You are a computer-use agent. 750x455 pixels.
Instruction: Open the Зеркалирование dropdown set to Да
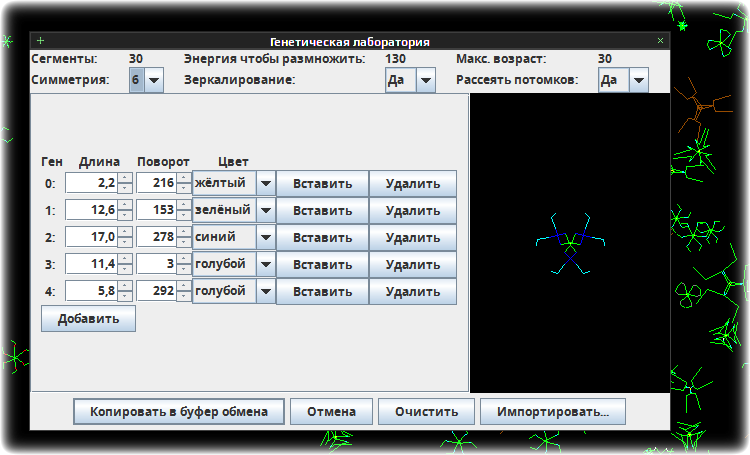[410, 80]
